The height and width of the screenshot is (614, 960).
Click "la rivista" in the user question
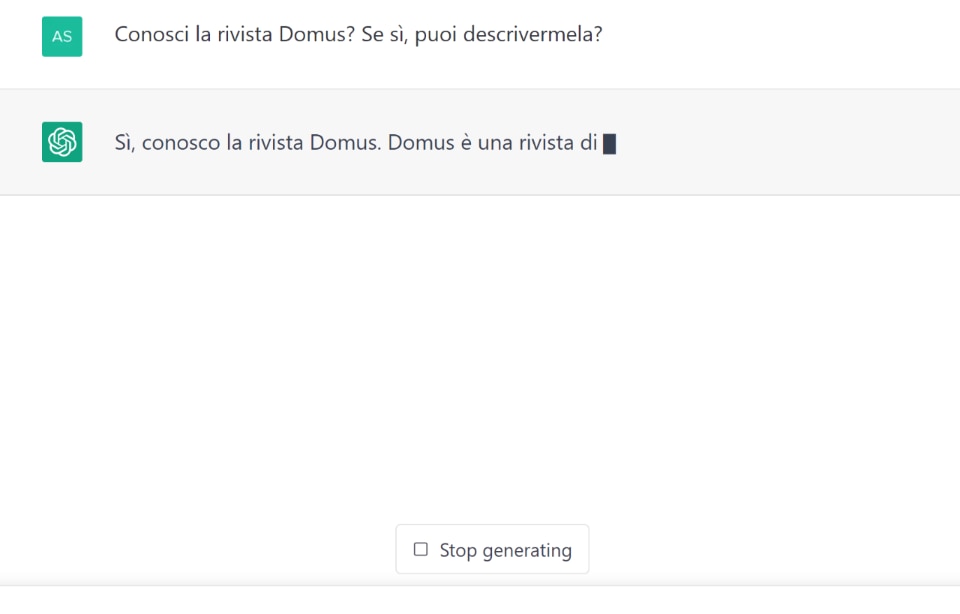tap(230, 35)
